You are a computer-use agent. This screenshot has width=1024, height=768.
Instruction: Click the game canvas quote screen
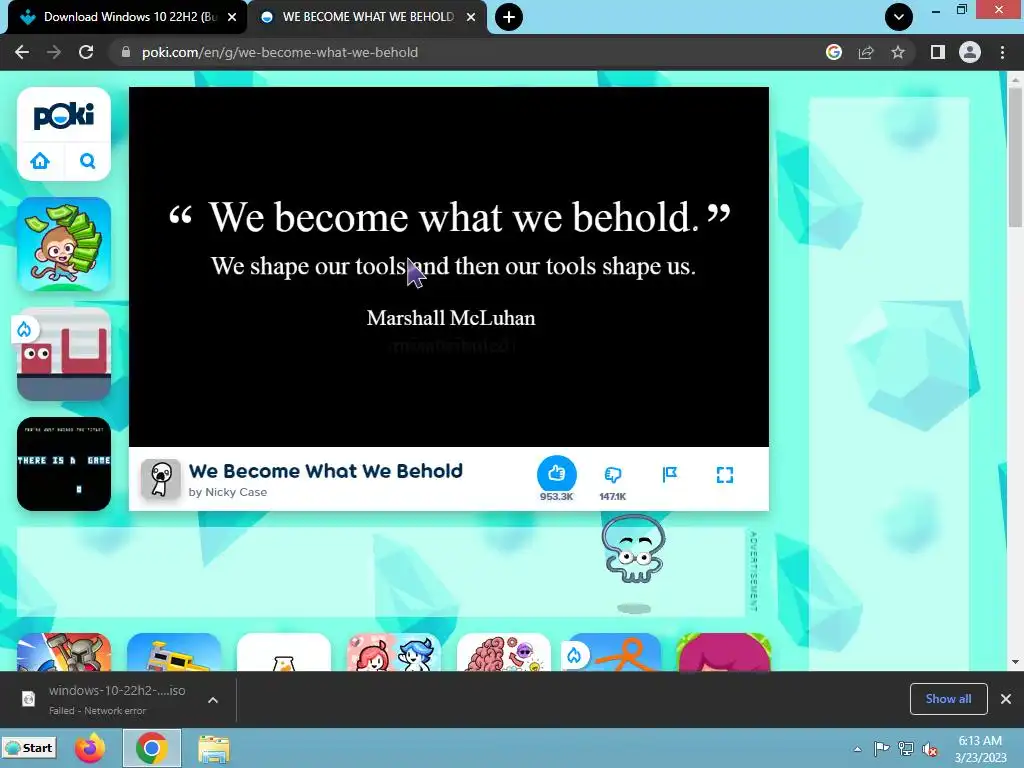tap(449, 266)
